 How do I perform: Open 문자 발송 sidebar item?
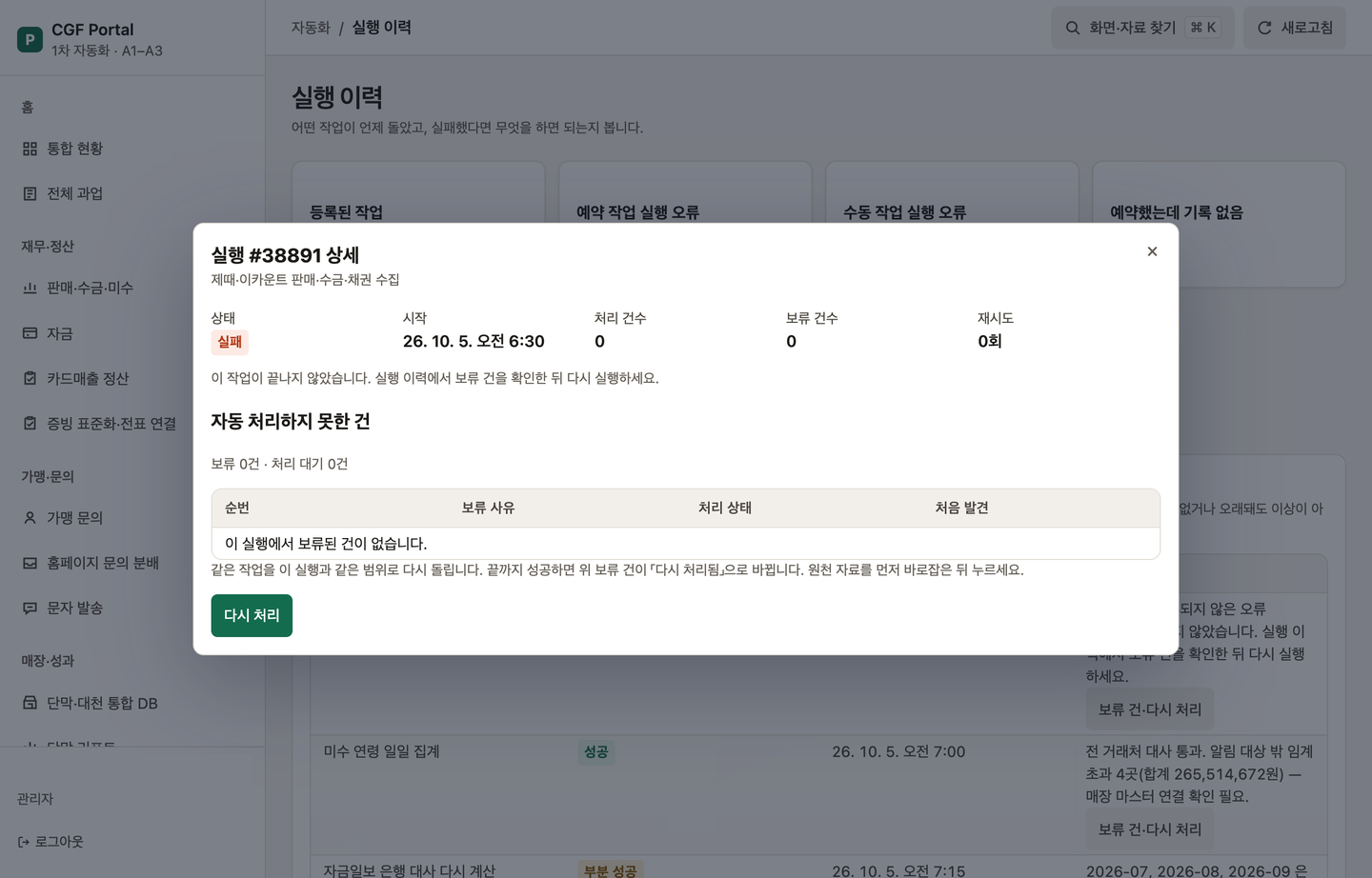coord(132,608)
